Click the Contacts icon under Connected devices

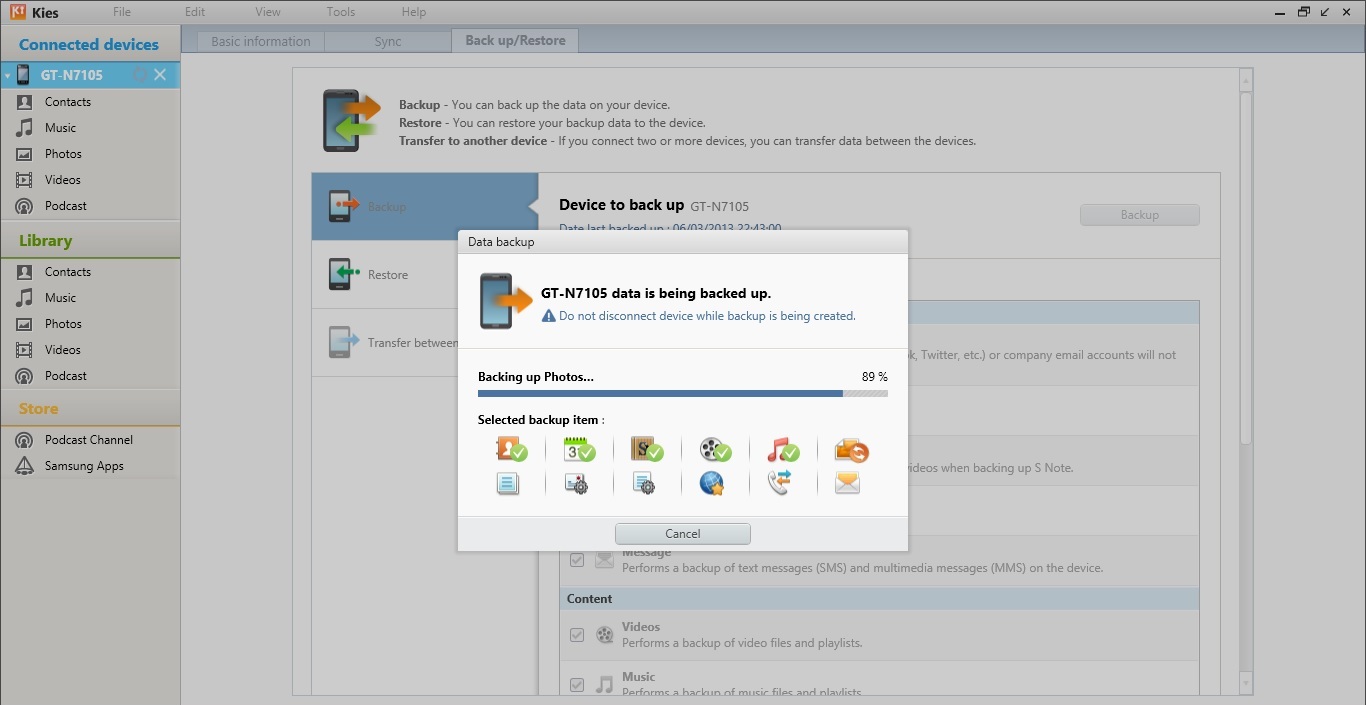pyautogui.click(x=24, y=102)
